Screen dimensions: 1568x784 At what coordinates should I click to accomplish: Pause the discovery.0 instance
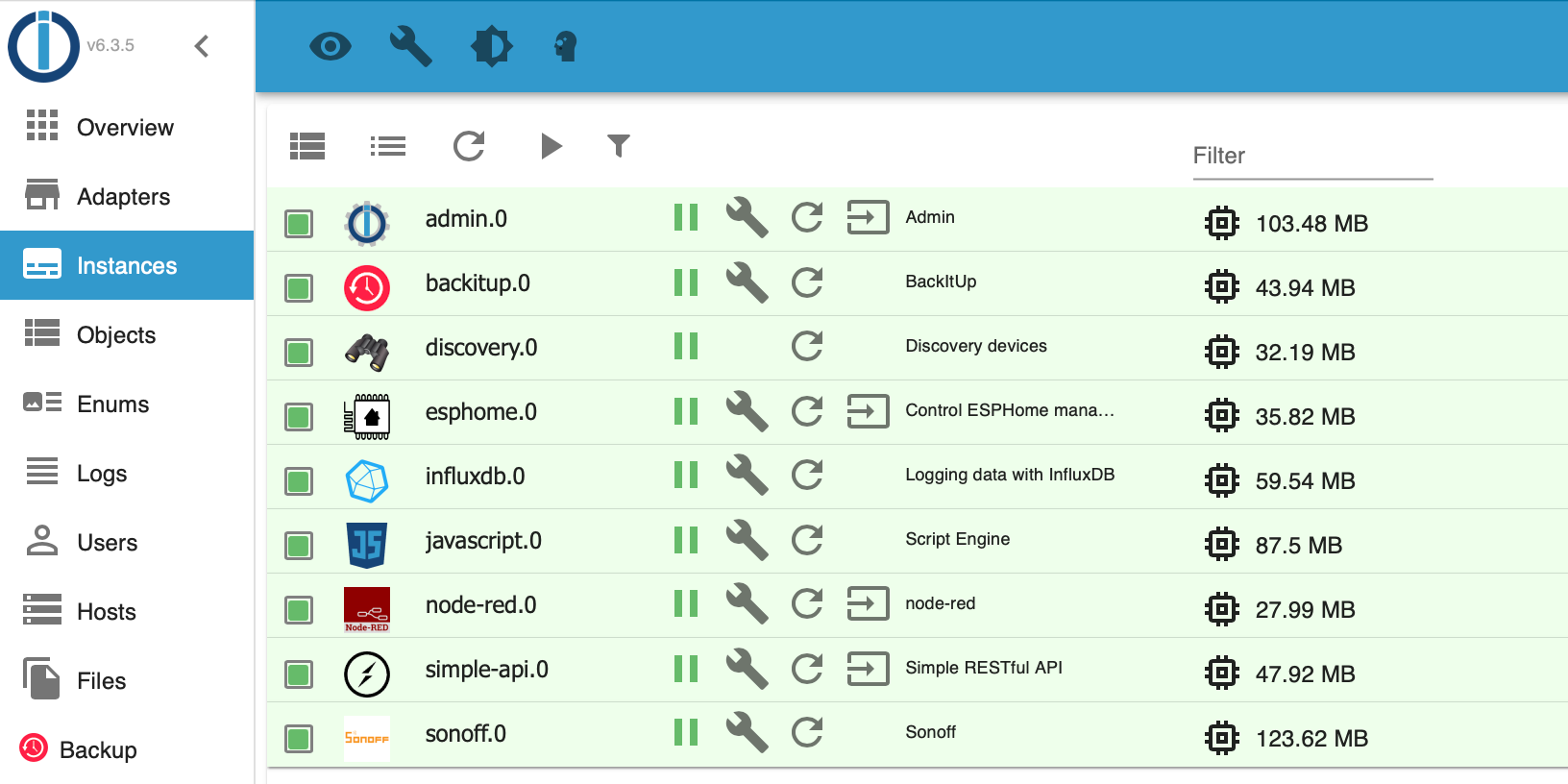coord(686,346)
